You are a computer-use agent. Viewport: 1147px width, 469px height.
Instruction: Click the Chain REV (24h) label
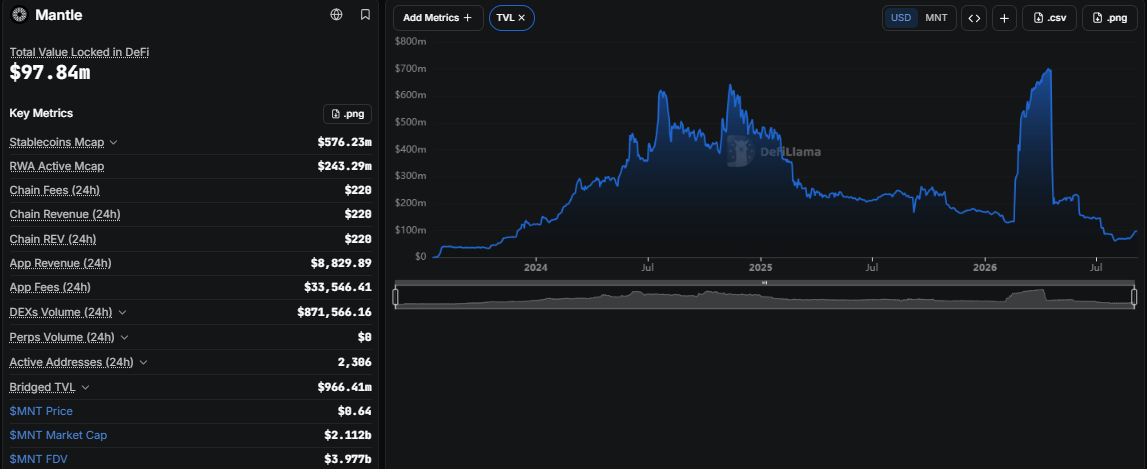point(53,239)
